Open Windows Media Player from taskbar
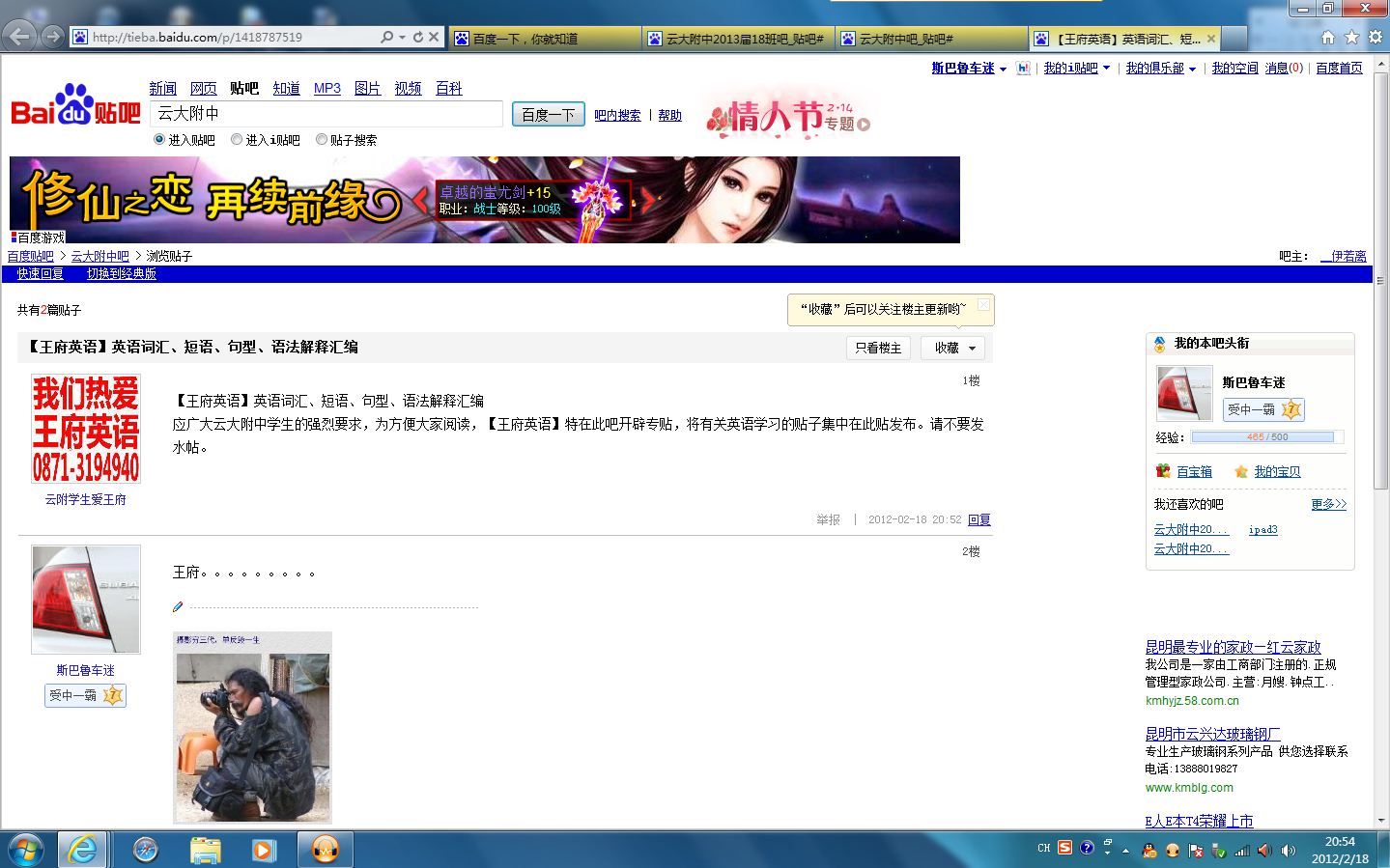 coord(263,850)
